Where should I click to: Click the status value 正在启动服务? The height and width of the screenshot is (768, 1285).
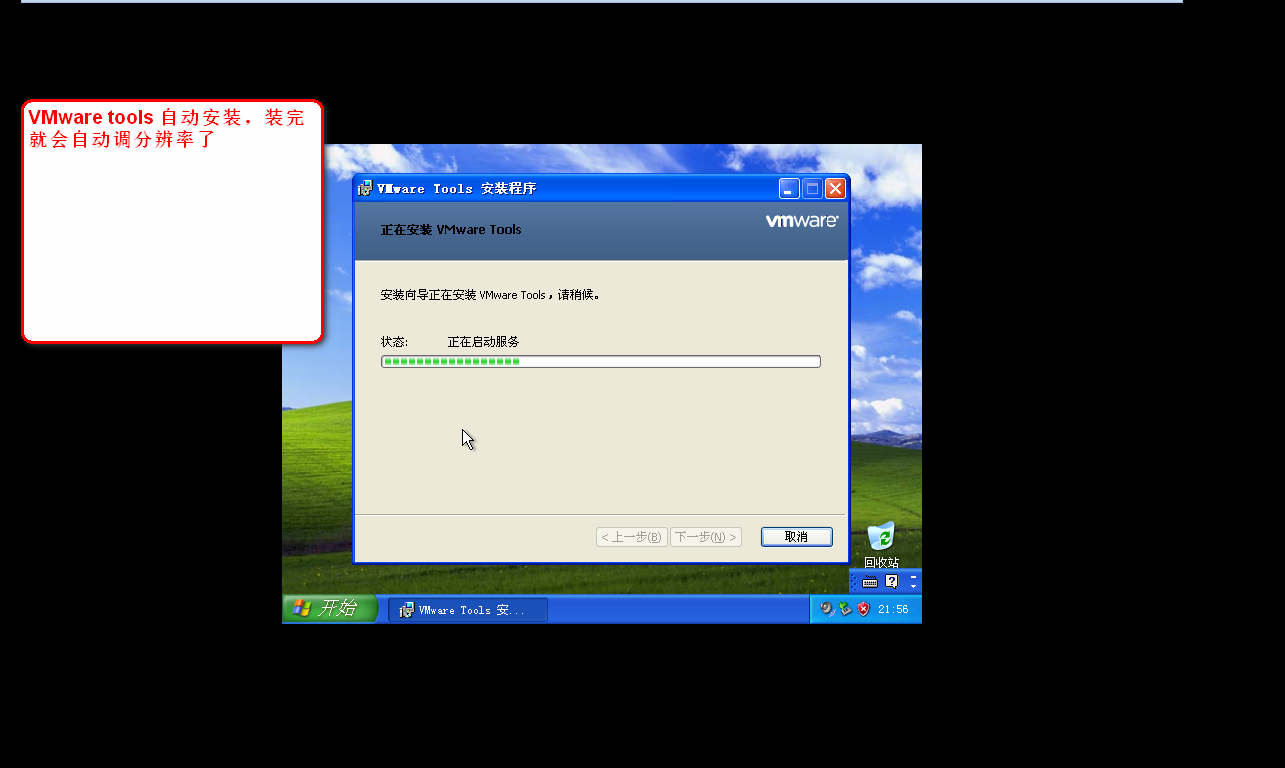483,342
